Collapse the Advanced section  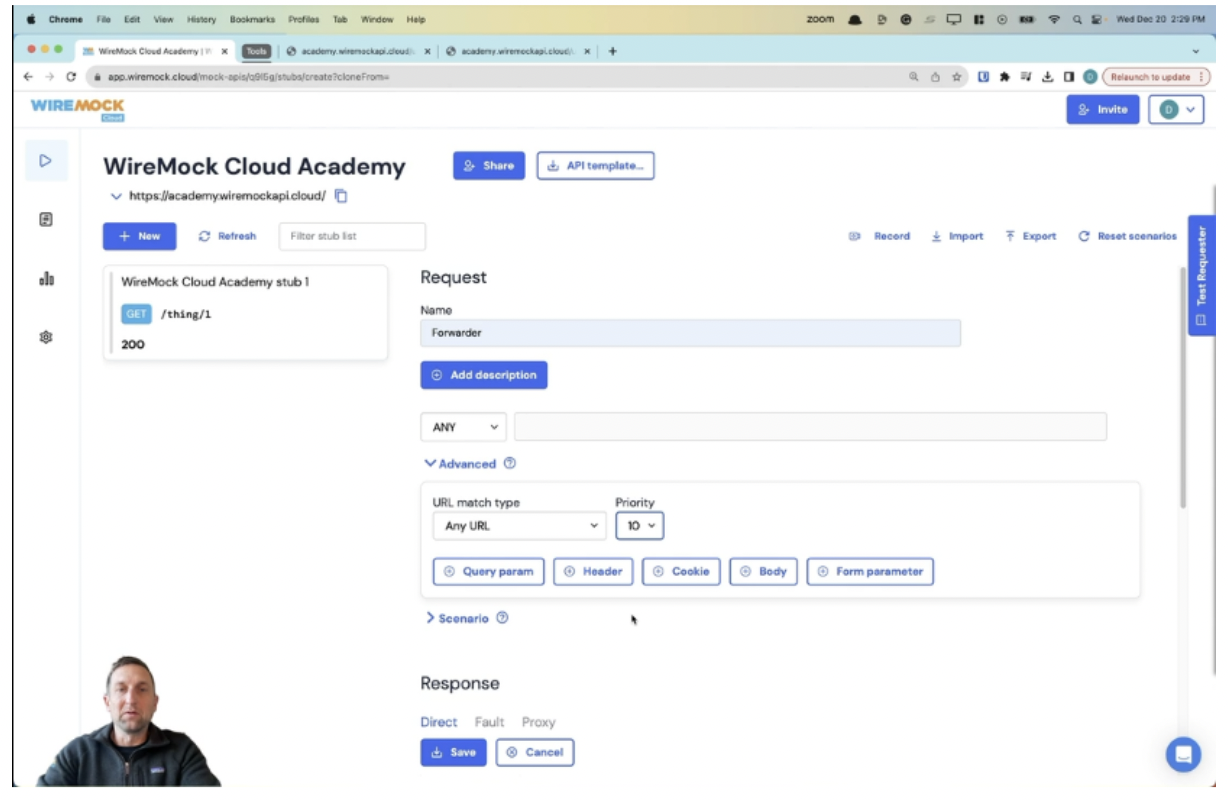pos(460,464)
